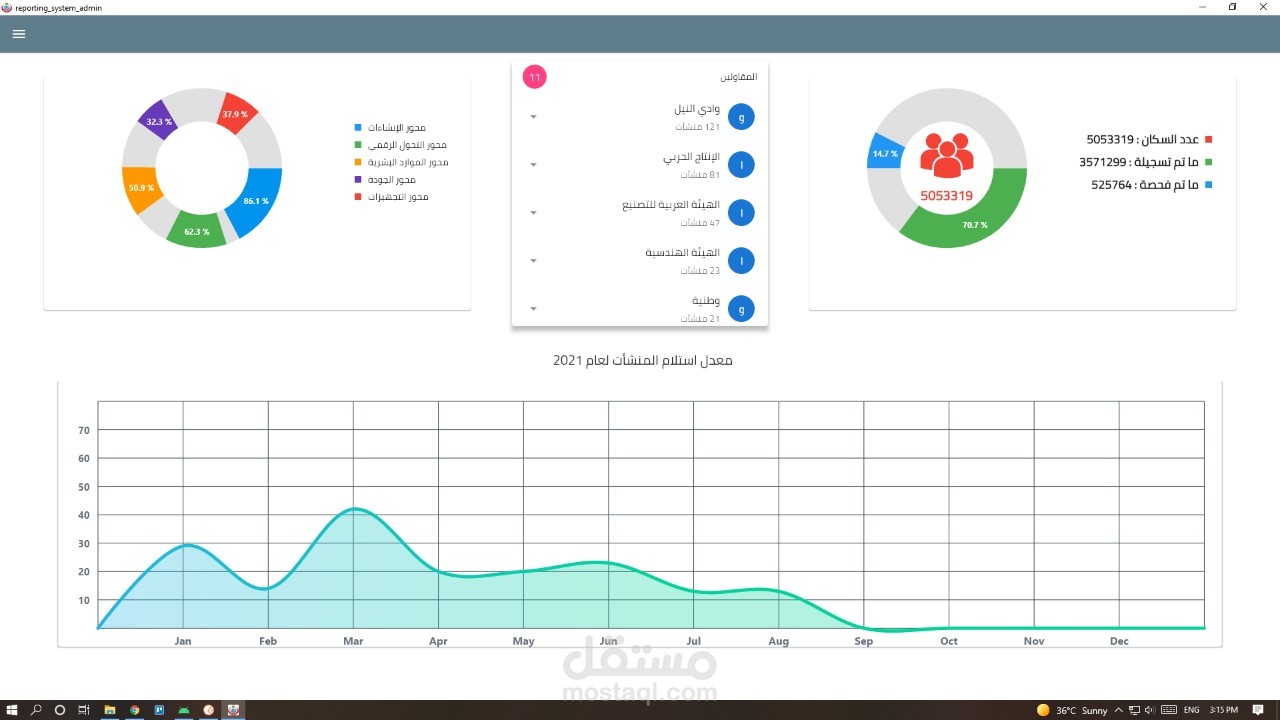Select the 32.3 % purple donut segment

pos(158,120)
